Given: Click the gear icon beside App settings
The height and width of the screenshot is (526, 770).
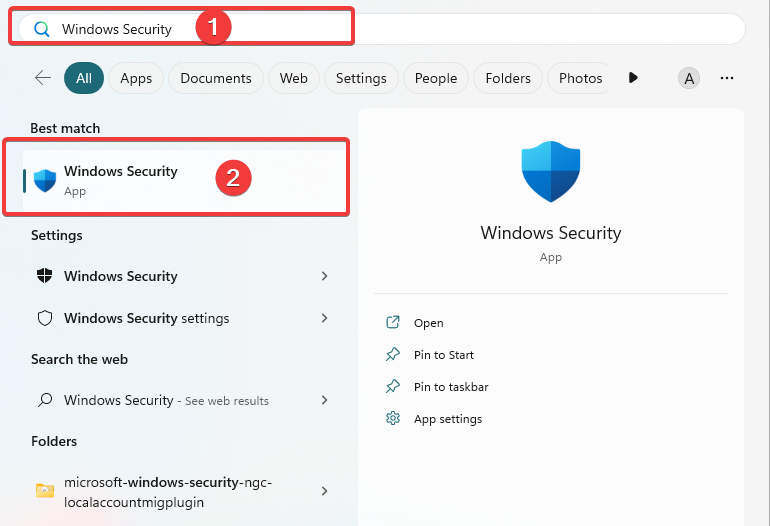Looking at the screenshot, I should coord(393,418).
